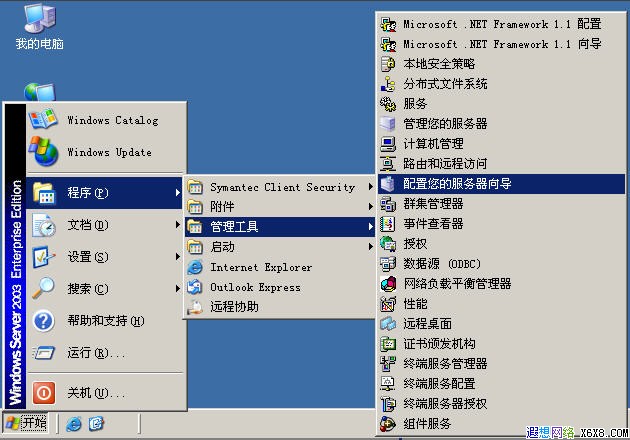The image size is (630, 440).
Task: Open 组件服务 entry
Action: pyautogui.click(x=501, y=424)
